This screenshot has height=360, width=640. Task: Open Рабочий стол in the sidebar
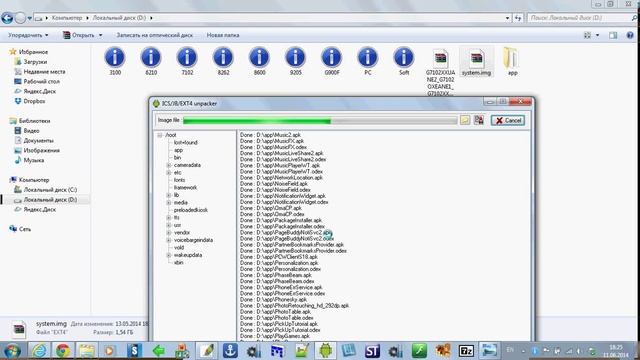(x=37, y=81)
